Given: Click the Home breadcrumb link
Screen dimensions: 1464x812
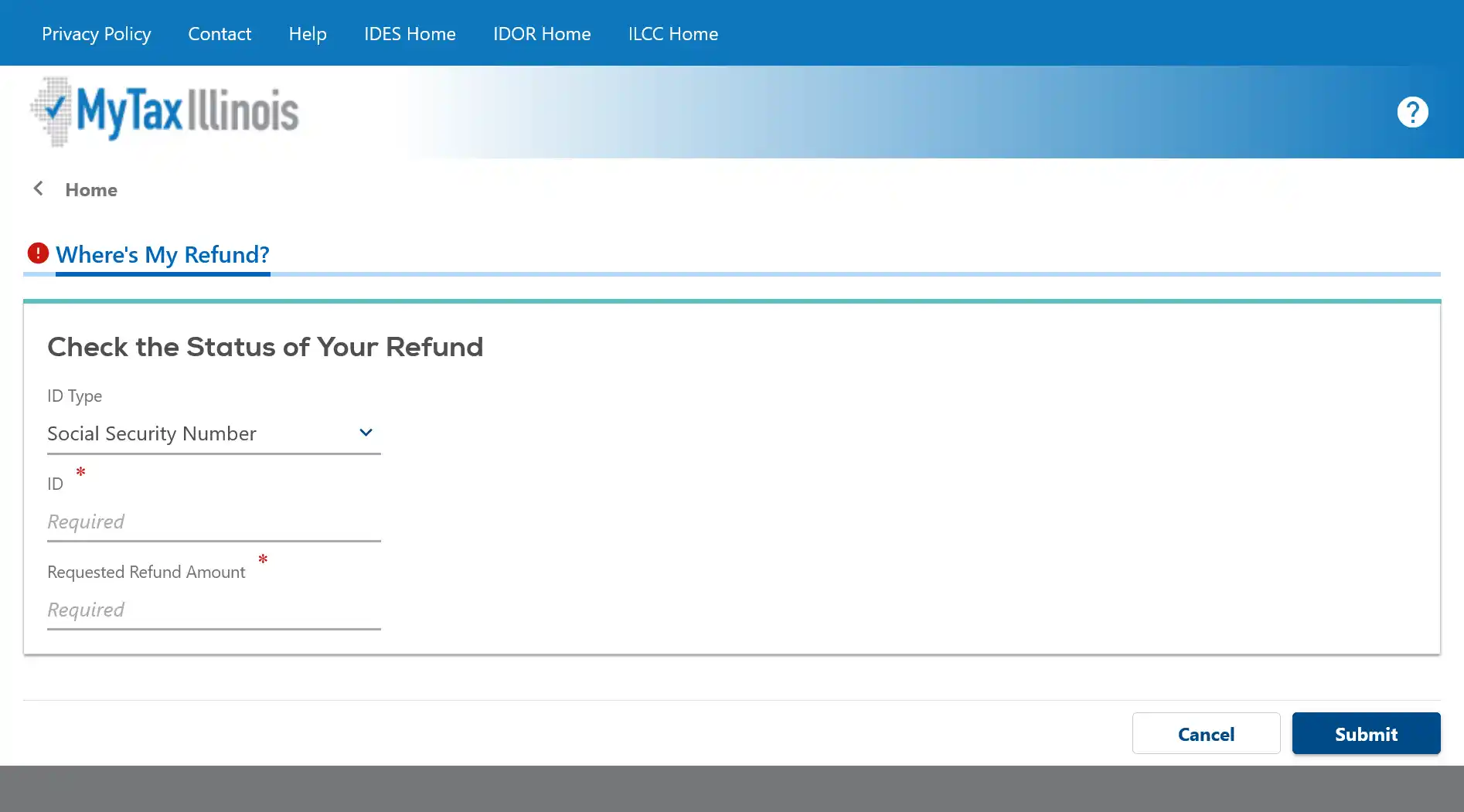Looking at the screenshot, I should [x=91, y=190].
